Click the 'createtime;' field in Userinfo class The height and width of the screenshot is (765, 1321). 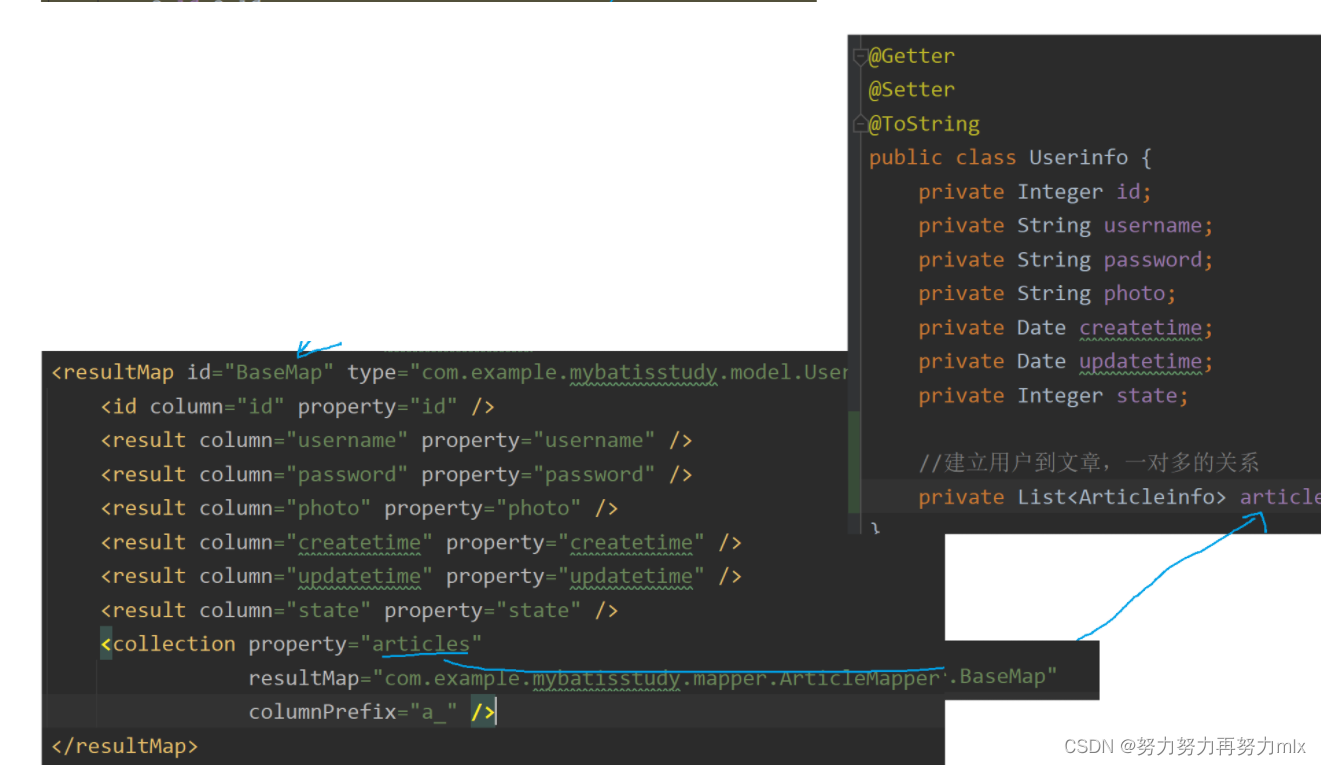(x=1146, y=327)
